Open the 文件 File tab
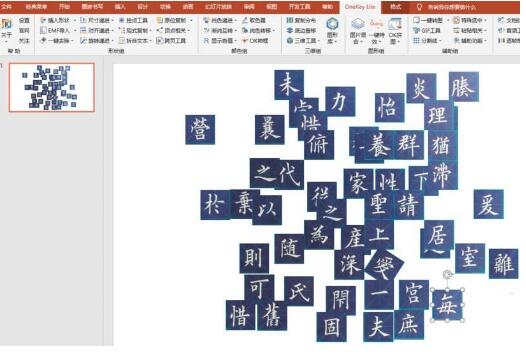526x361 pixels. pos(7,6)
